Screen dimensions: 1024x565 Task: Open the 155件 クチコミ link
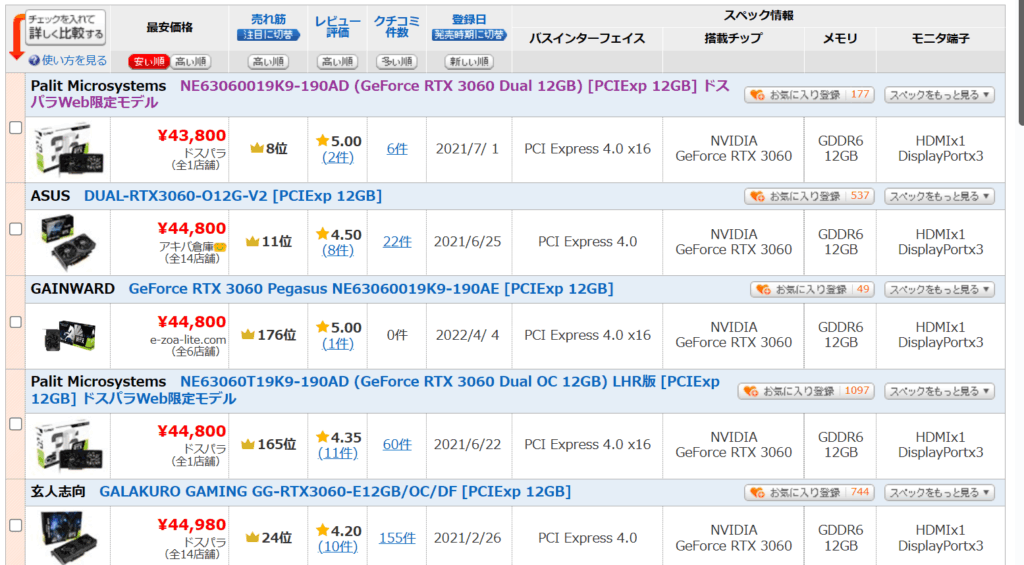point(397,538)
